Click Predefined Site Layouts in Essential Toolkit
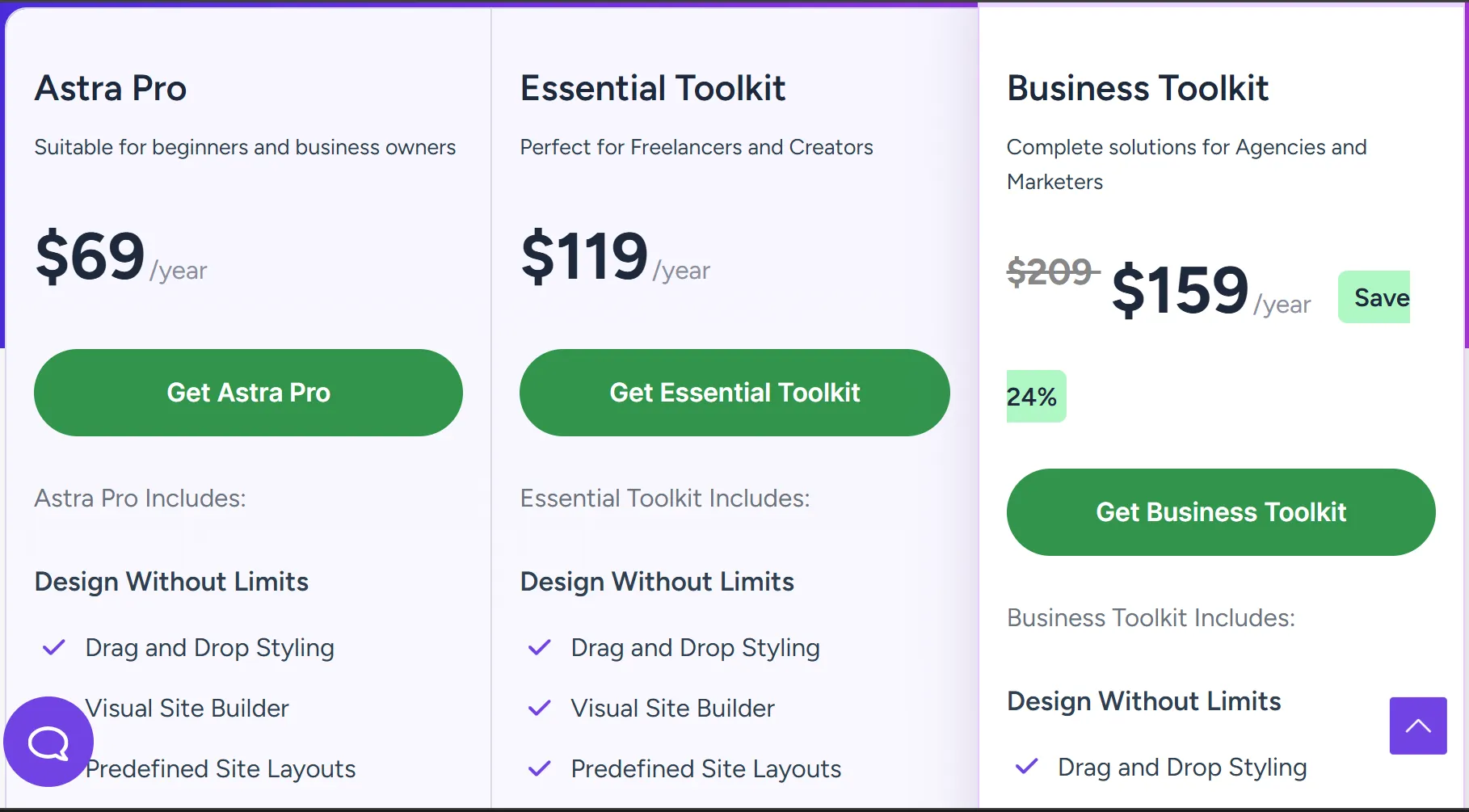 pyautogui.click(x=705, y=769)
